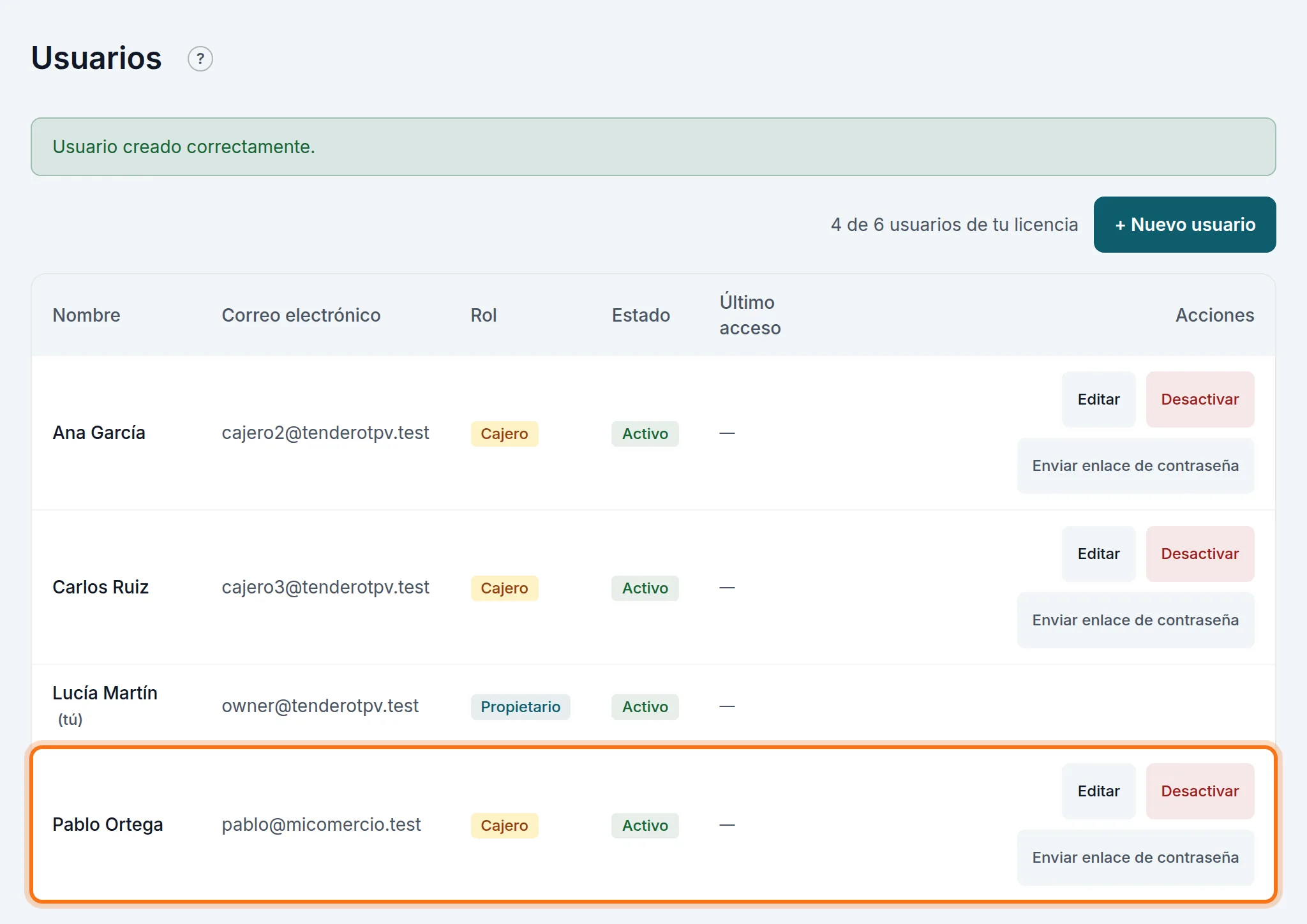1307x924 pixels.
Task: Open Editar for Pablo Ortega
Action: pos(1098,791)
